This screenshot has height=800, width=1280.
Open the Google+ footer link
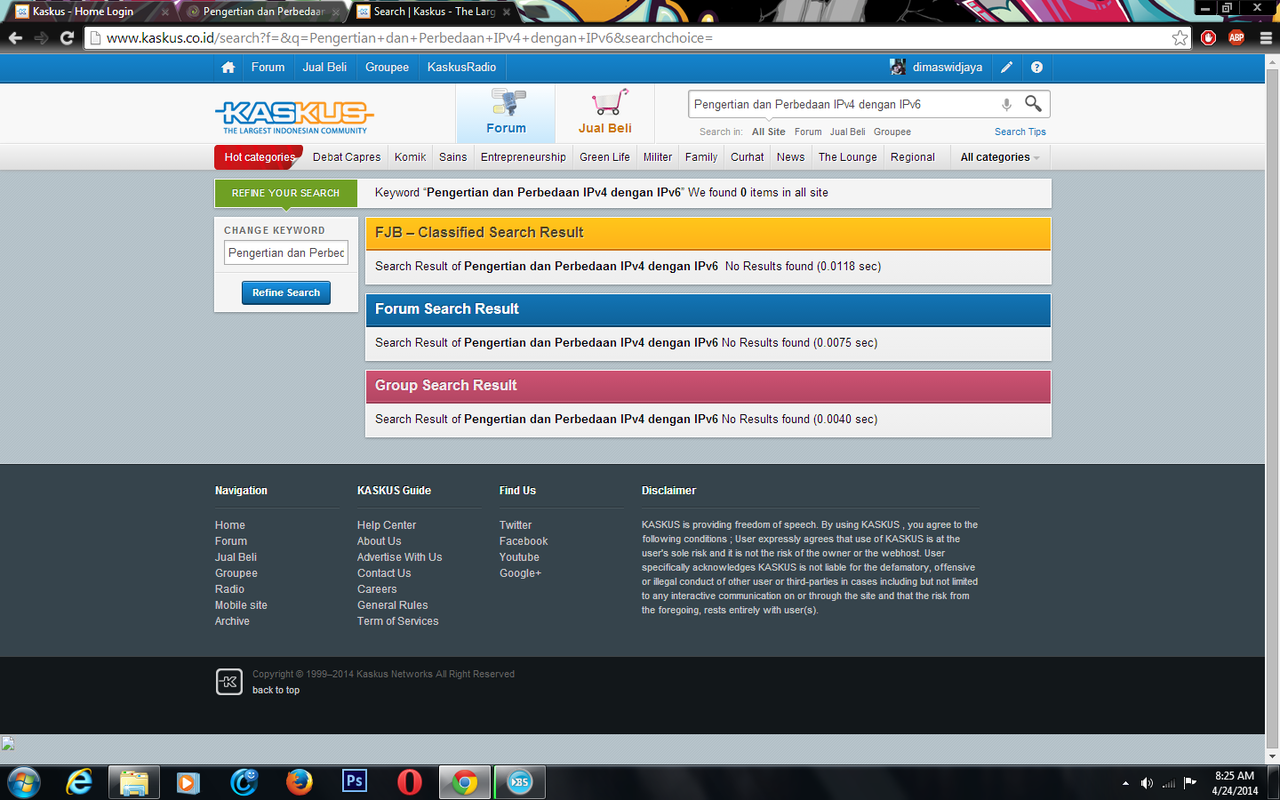point(520,573)
